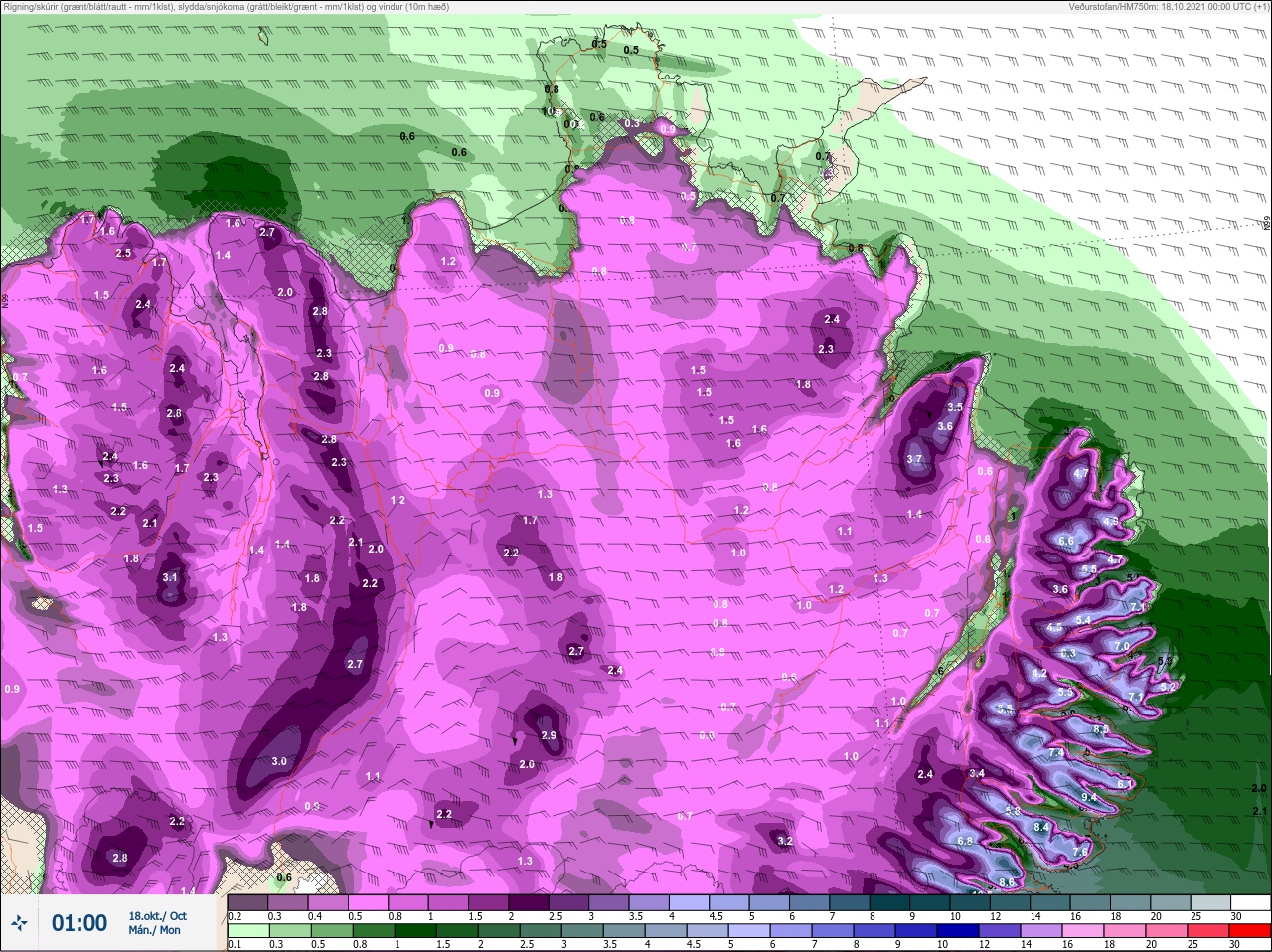Viewport: 1272px width, 952px height.
Task: Pick the navy swatch between 10 and 12, lower legend
Action: [958, 931]
